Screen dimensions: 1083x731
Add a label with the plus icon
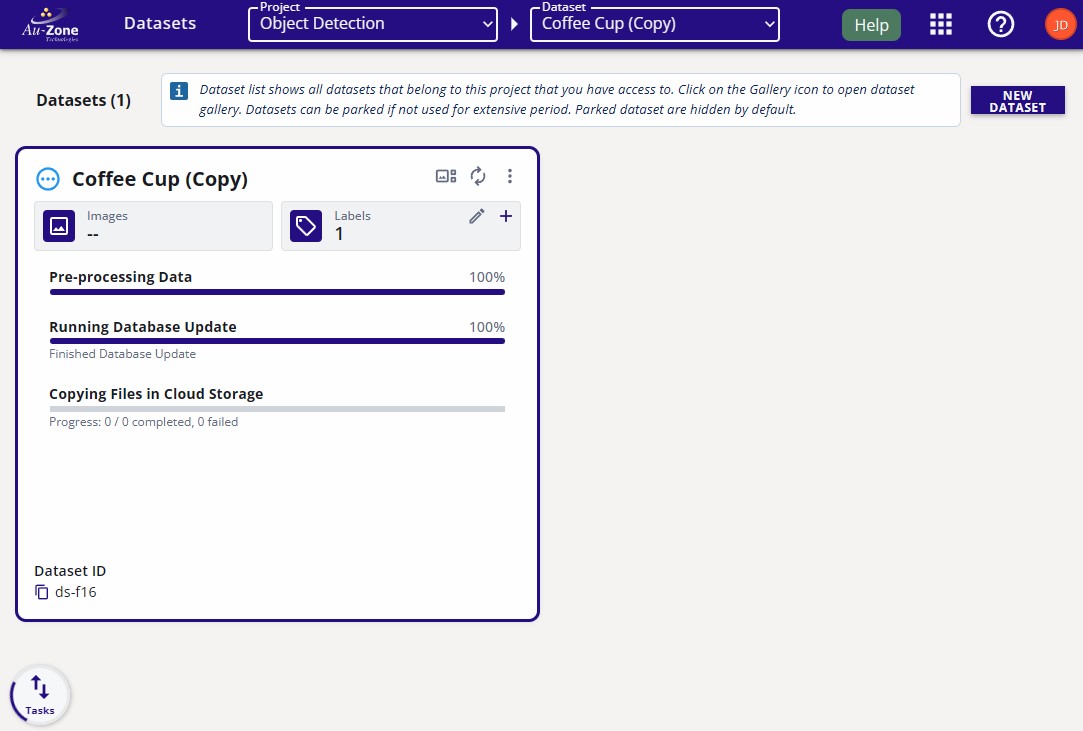[506, 216]
